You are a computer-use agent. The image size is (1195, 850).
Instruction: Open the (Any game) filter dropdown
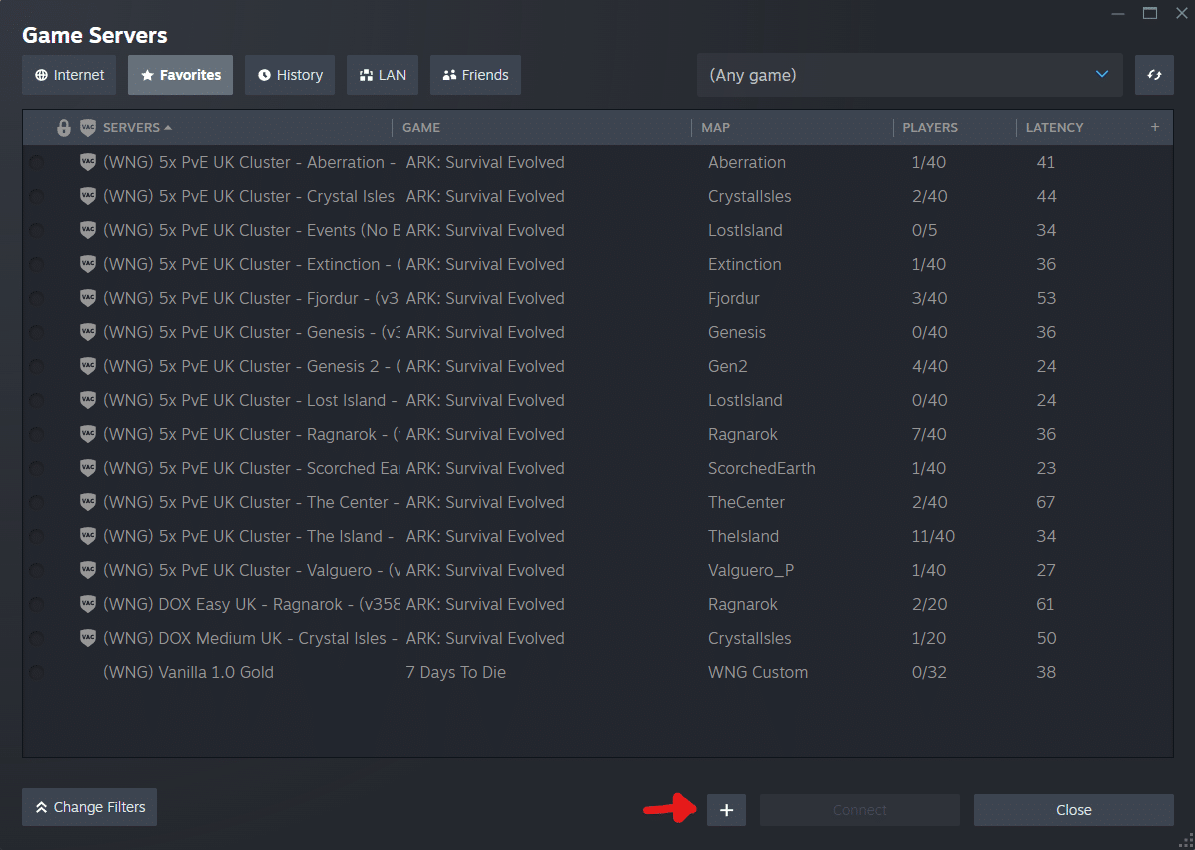point(909,75)
